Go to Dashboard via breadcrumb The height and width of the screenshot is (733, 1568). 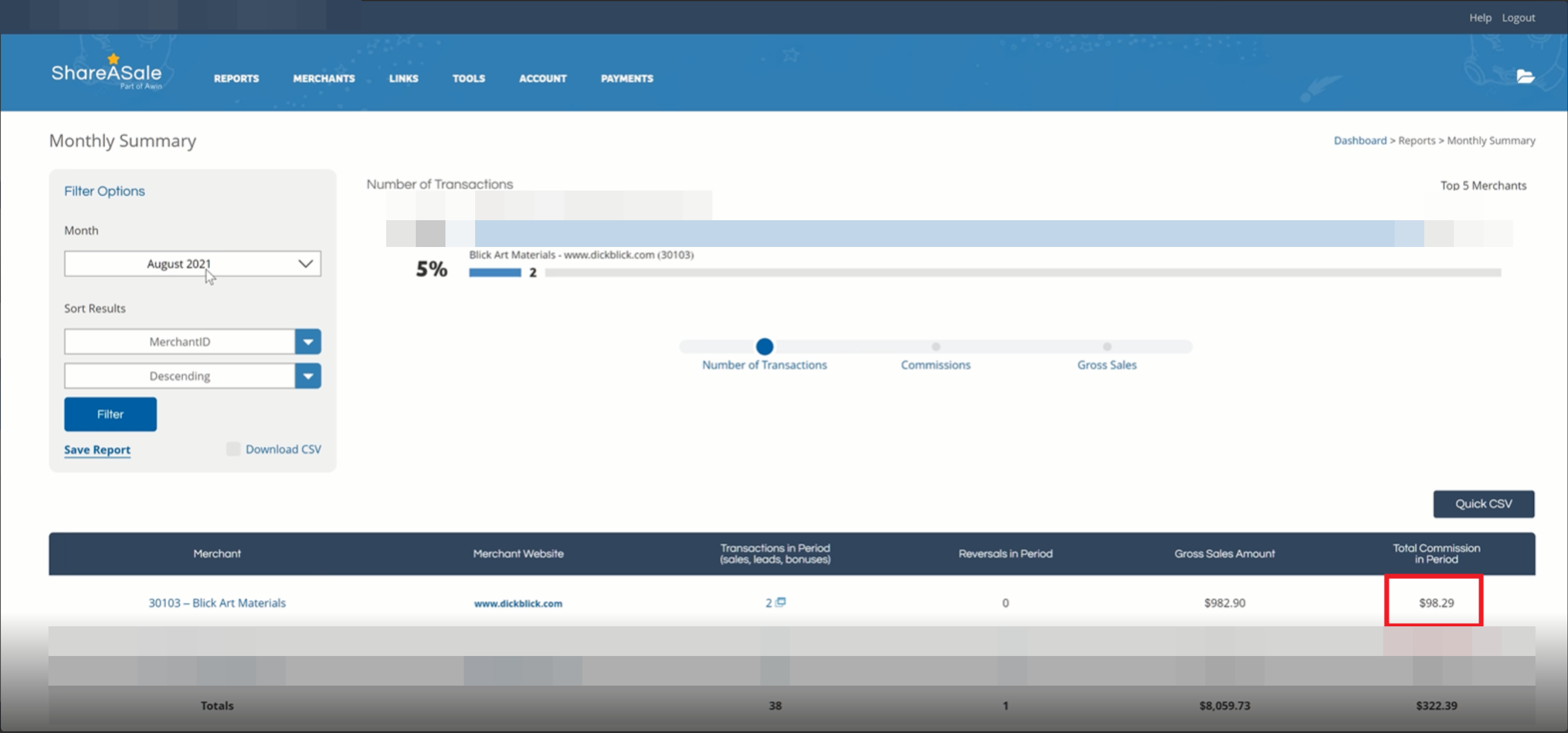coord(1360,141)
